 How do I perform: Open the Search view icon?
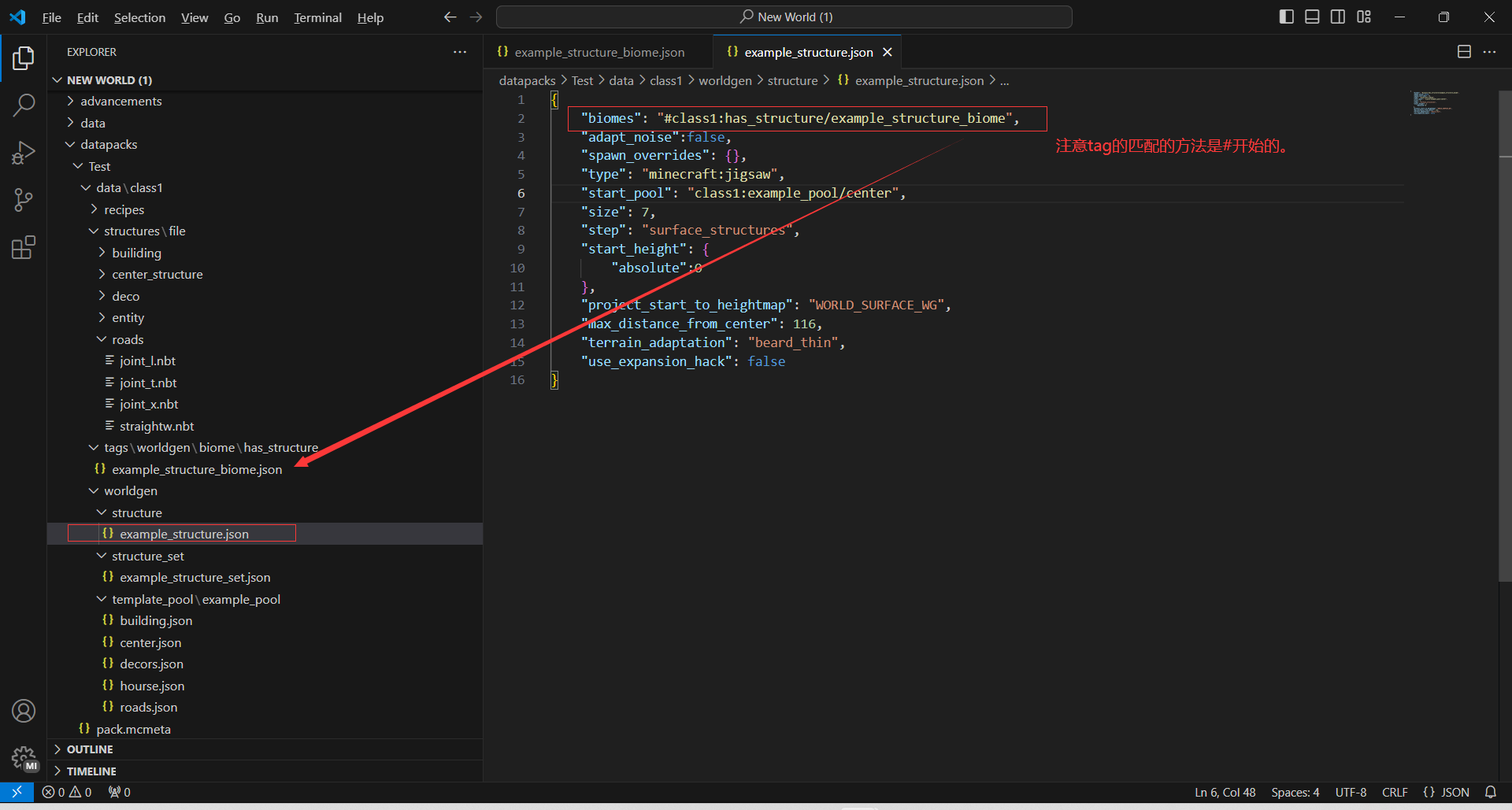pyautogui.click(x=24, y=105)
